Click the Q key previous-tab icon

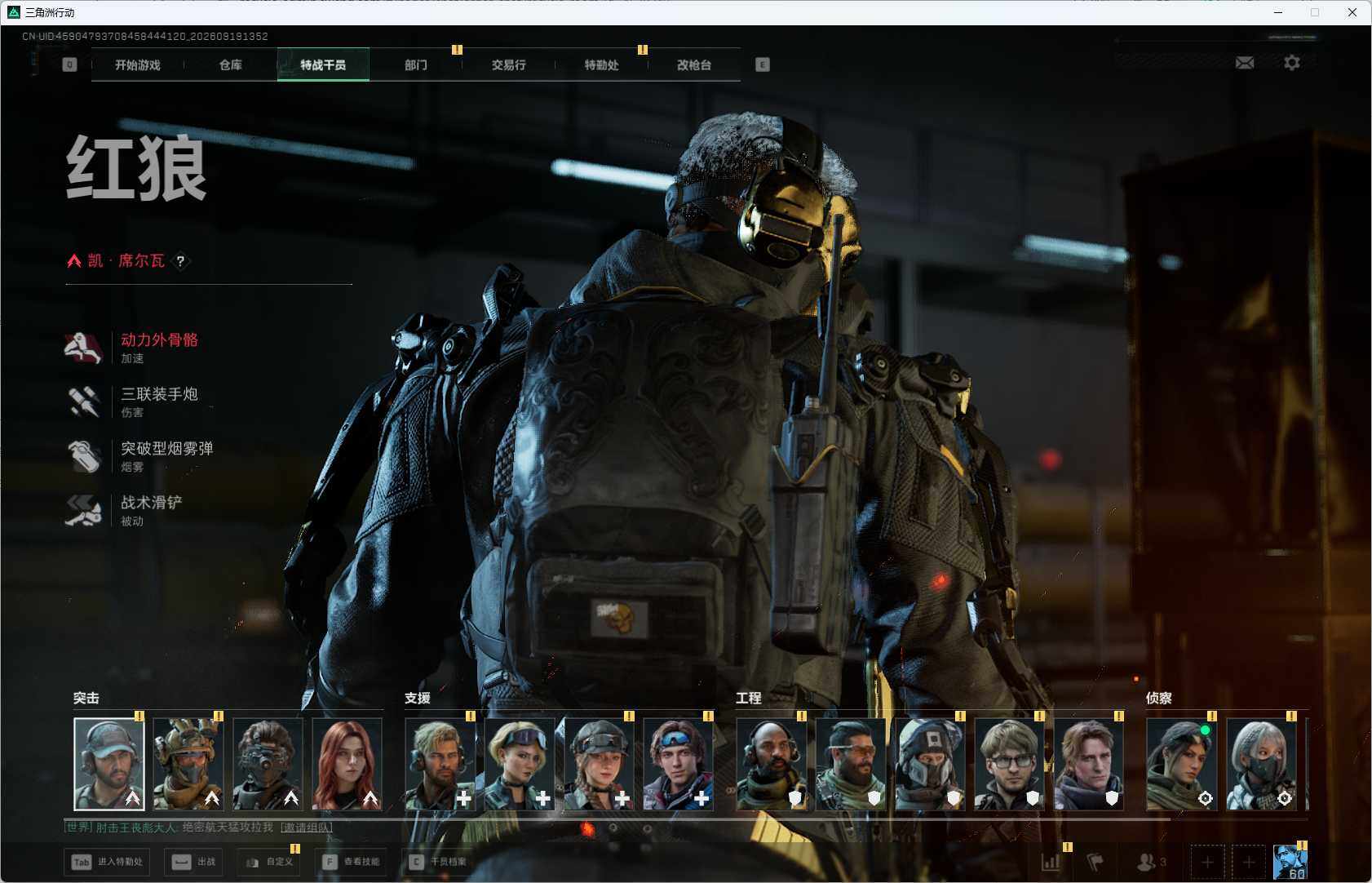[69, 64]
